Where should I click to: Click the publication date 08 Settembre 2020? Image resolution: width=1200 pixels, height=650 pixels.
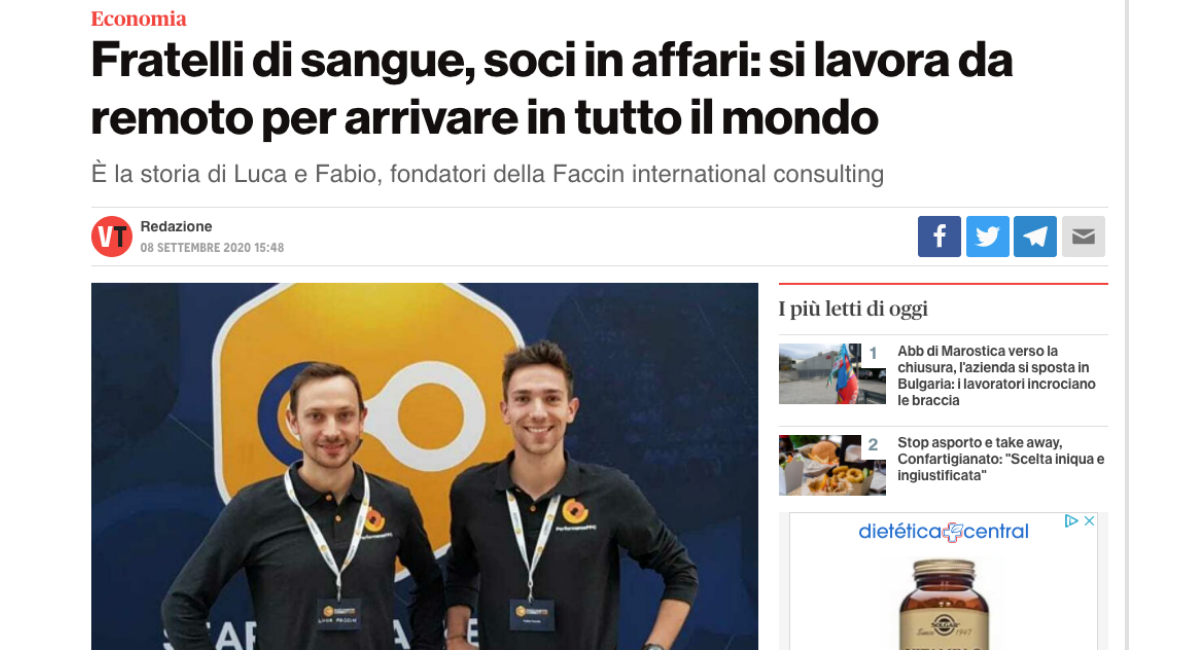212,248
